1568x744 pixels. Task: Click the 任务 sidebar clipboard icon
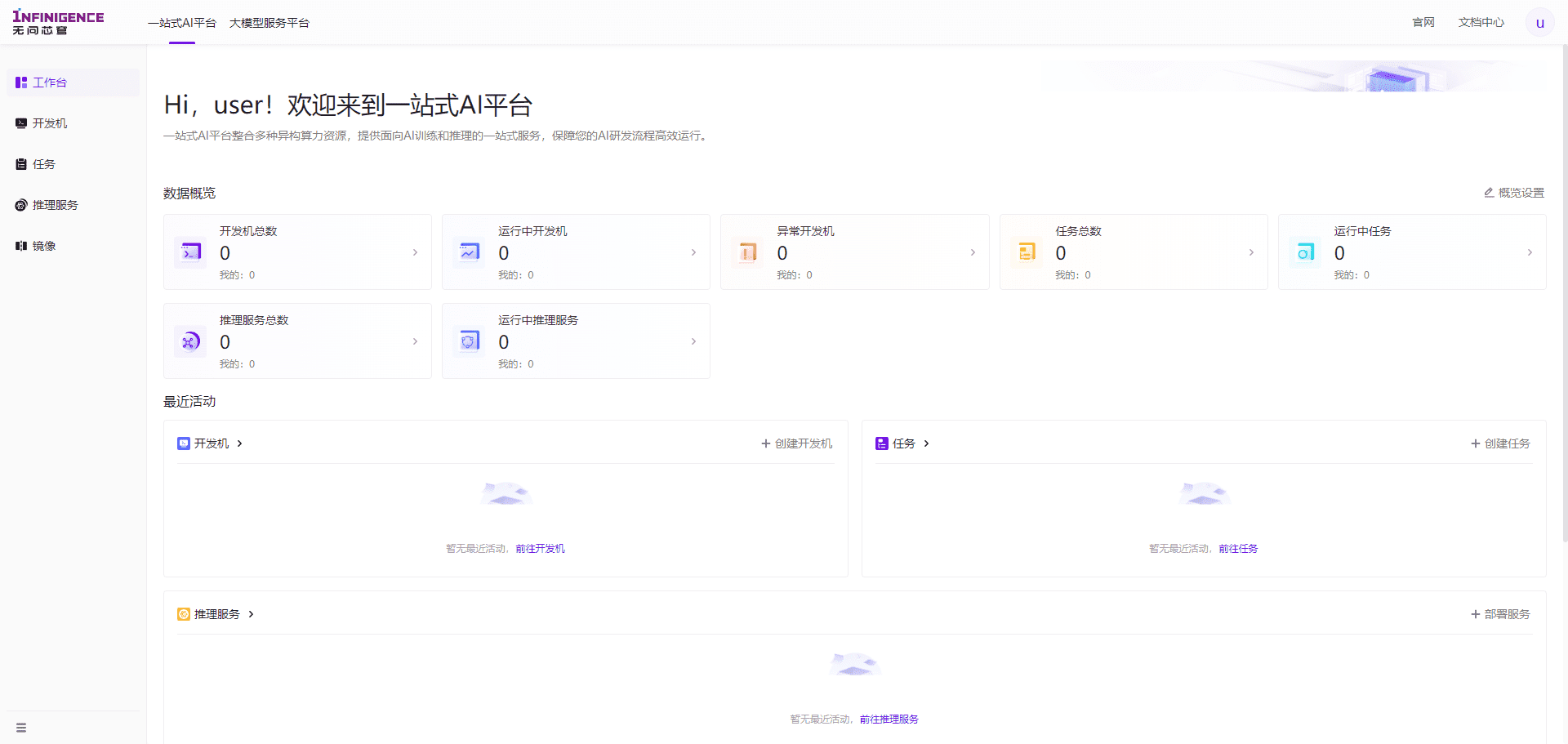(21, 164)
